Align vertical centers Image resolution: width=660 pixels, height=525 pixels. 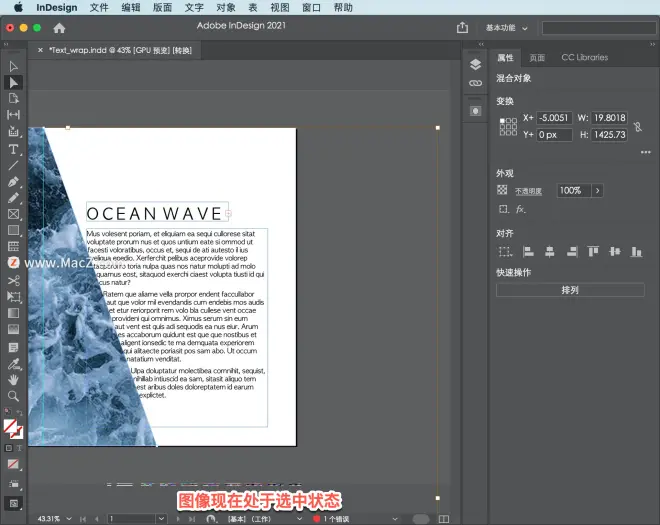click(x=615, y=252)
